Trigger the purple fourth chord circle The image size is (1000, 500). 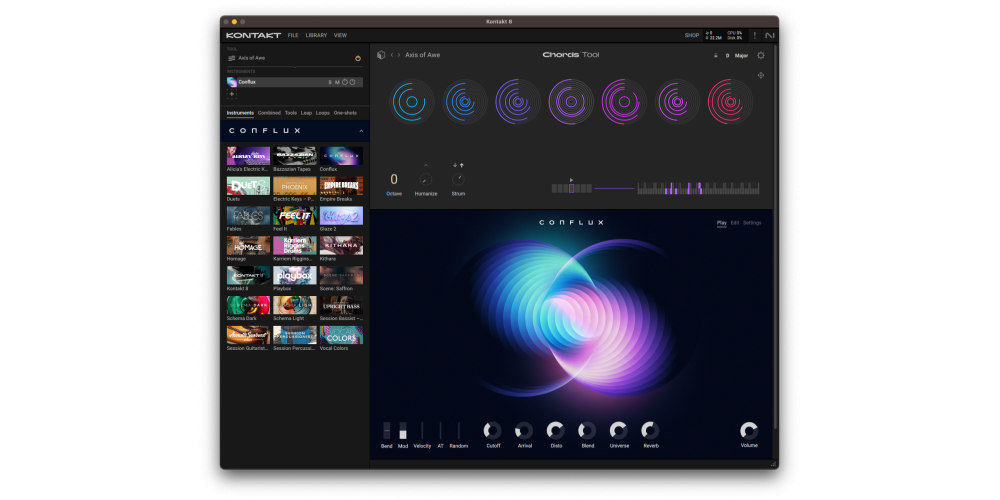click(571, 101)
